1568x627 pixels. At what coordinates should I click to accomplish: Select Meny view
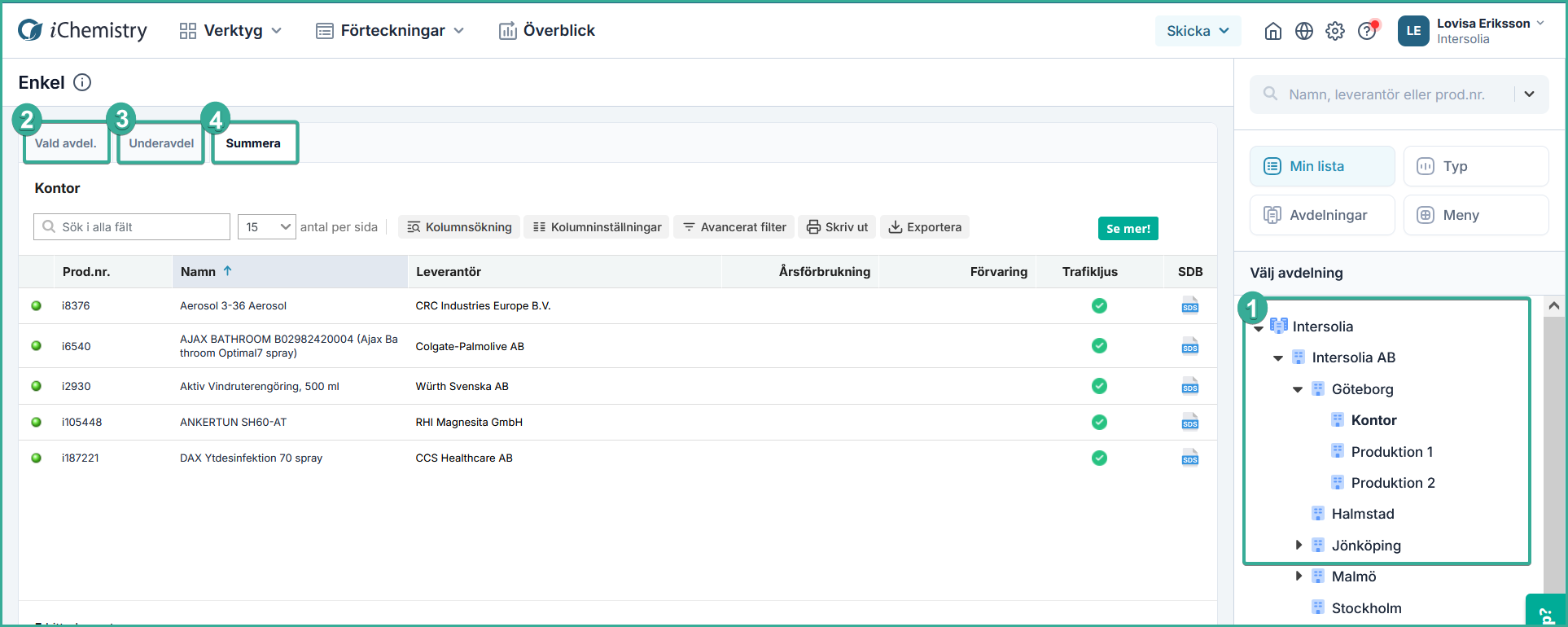pyautogui.click(x=1476, y=215)
